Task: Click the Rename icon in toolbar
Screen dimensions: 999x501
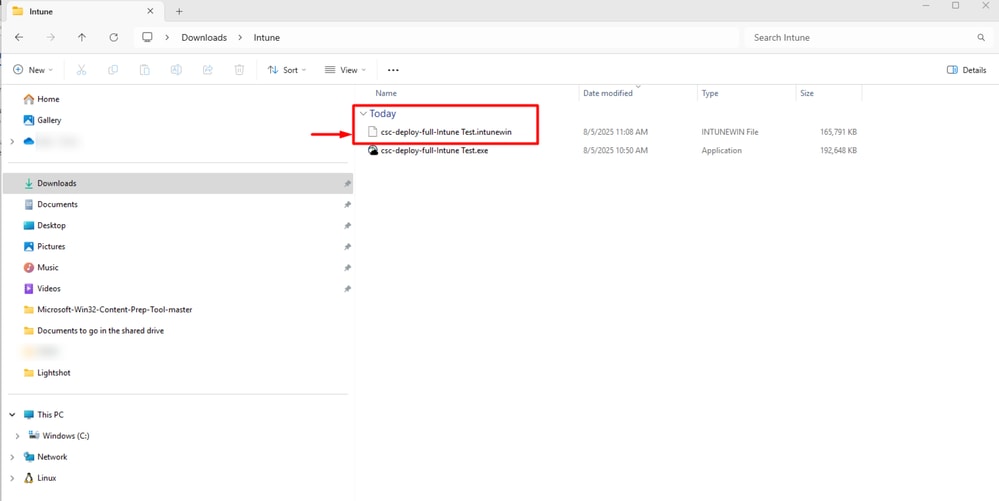Action: point(176,70)
